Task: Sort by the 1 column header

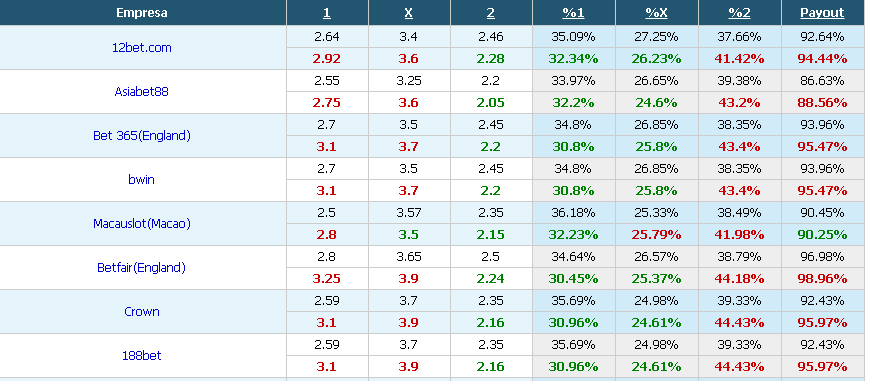Action: click(326, 13)
